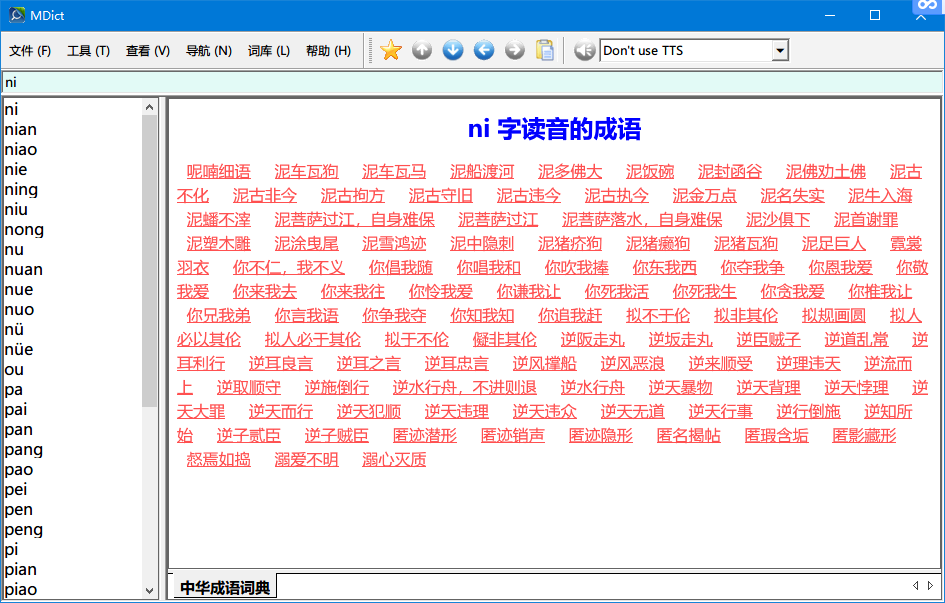Viewport: 945px width, 603px height.
Task: Select pei in the word list
Action: 16,489
